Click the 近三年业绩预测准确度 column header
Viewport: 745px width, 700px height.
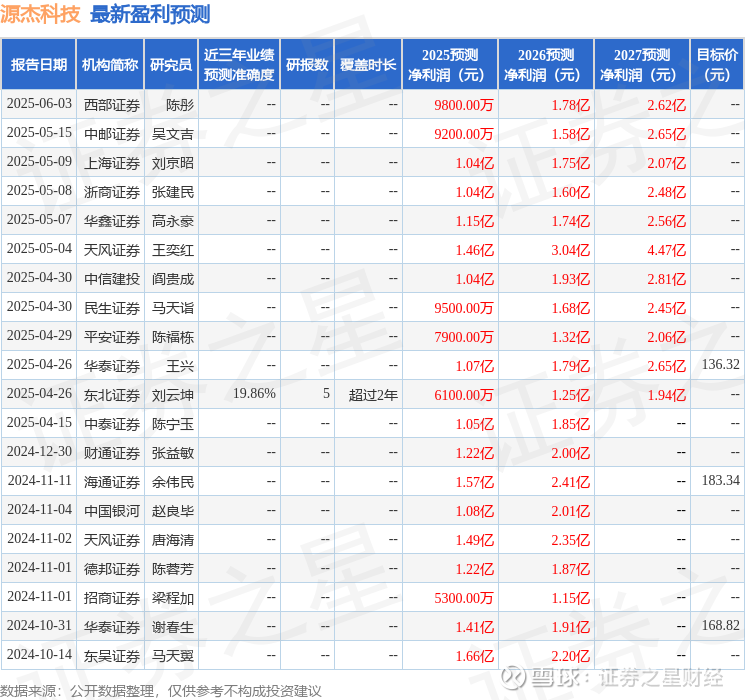[x=239, y=65]
